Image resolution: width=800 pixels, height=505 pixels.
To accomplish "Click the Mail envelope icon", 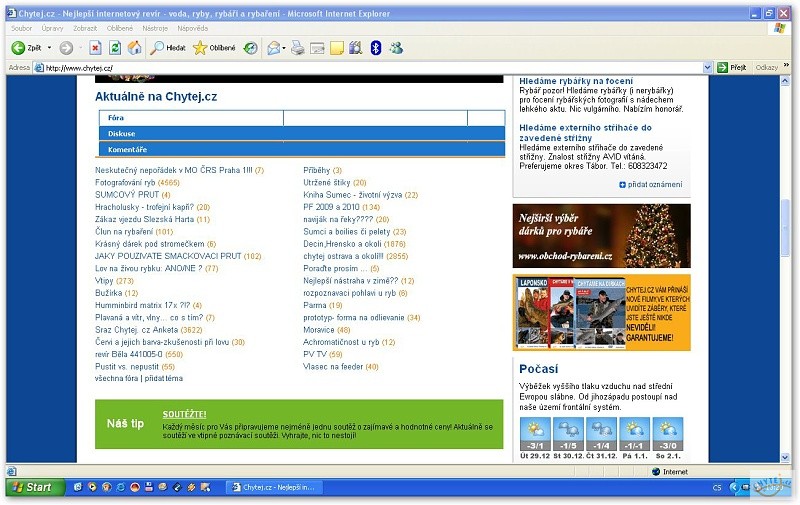I will pyautogui.click(x=273, y=48).
